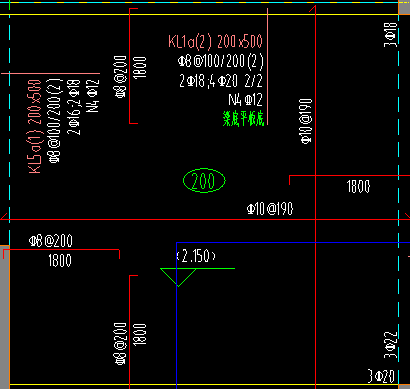Click the 1800 dimension at right side
Screen dimensions: 410x389
pos(358,186)
